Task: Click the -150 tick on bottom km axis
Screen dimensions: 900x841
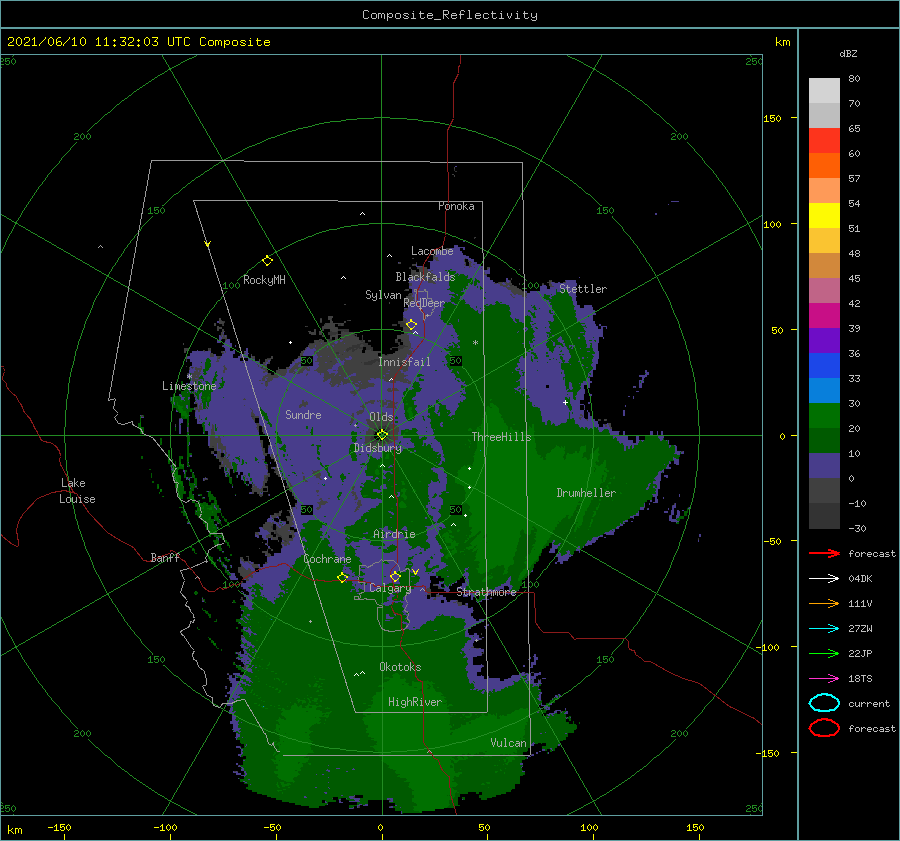Action: 59,827
